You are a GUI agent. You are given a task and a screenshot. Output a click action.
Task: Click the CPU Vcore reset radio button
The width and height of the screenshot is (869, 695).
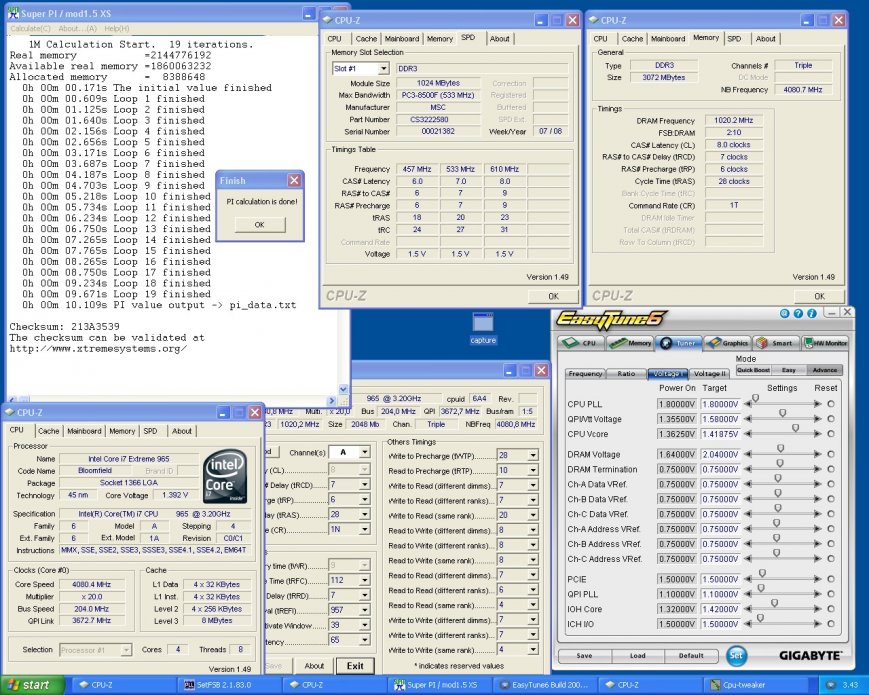[831, 434]
